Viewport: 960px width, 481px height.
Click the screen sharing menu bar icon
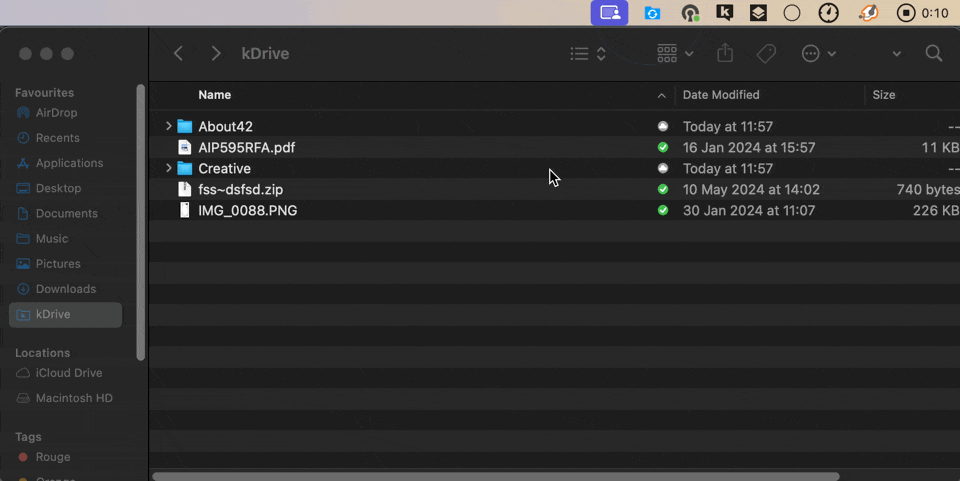tap(609, 13)
